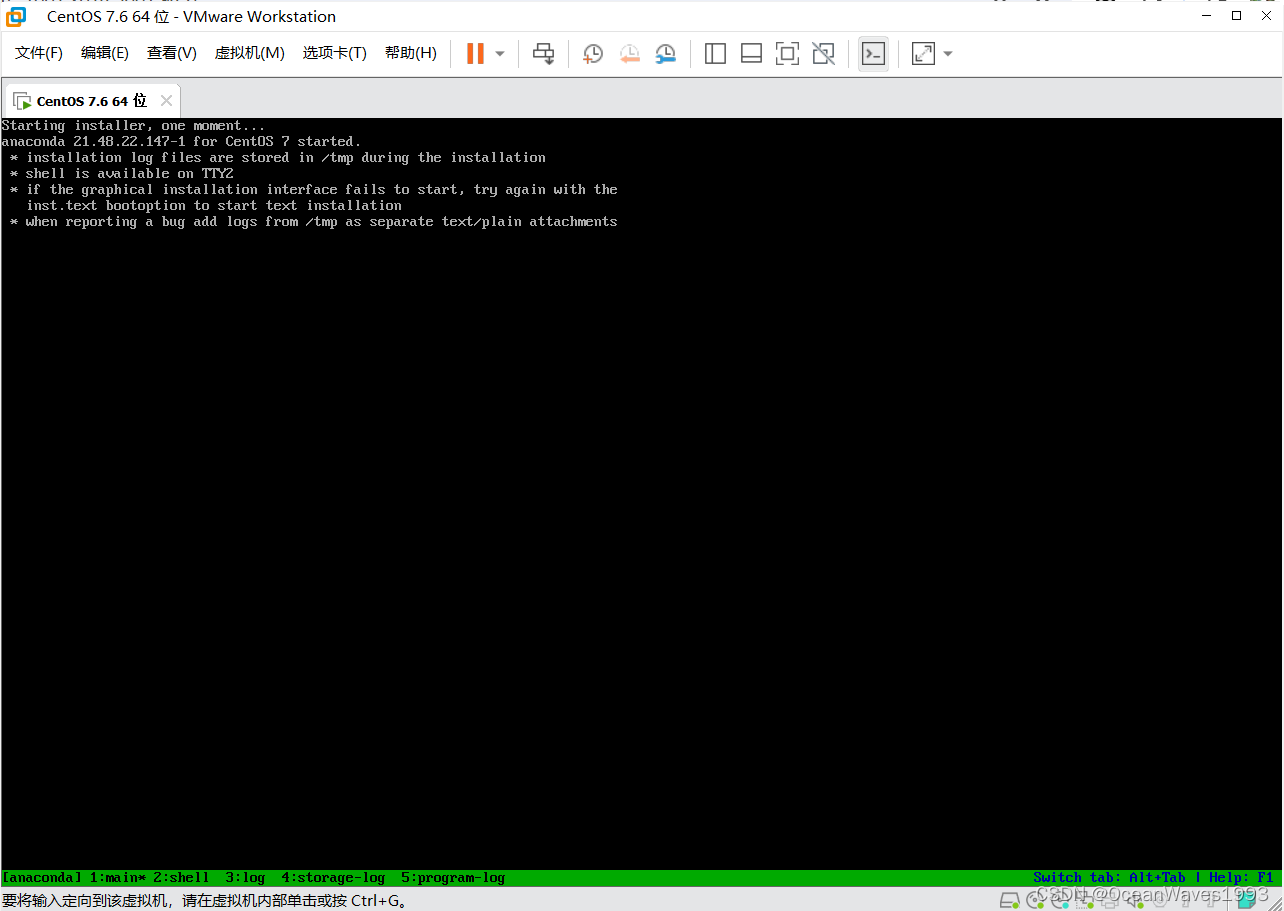Click 'Help: F1' text in console
This screenshot has height=911, width=1284.
tap(1241, 878)
